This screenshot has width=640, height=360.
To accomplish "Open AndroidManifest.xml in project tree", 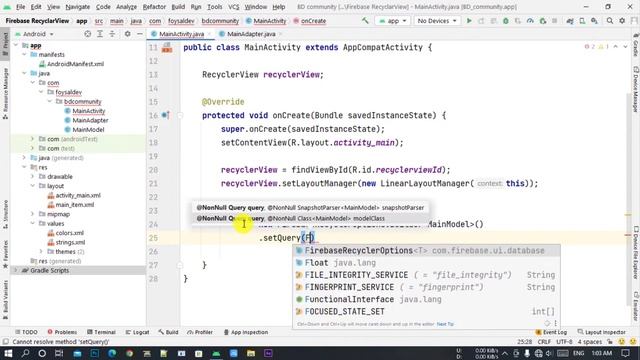I will 75,64.
